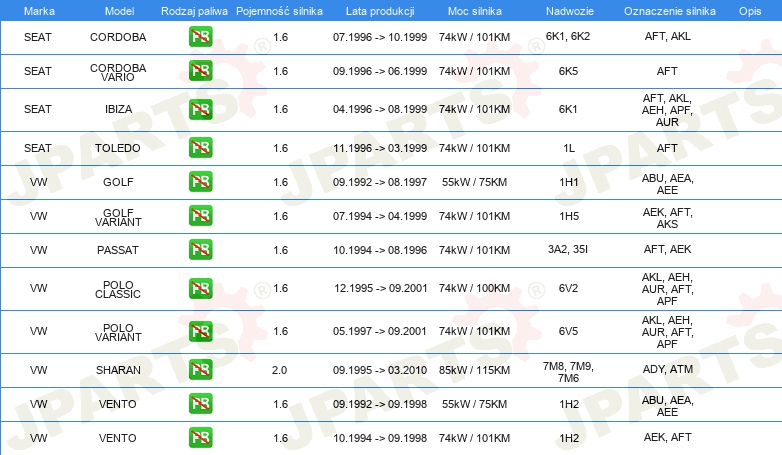
Task: Select the TOLEDO model cell
Action: (118, 148)
